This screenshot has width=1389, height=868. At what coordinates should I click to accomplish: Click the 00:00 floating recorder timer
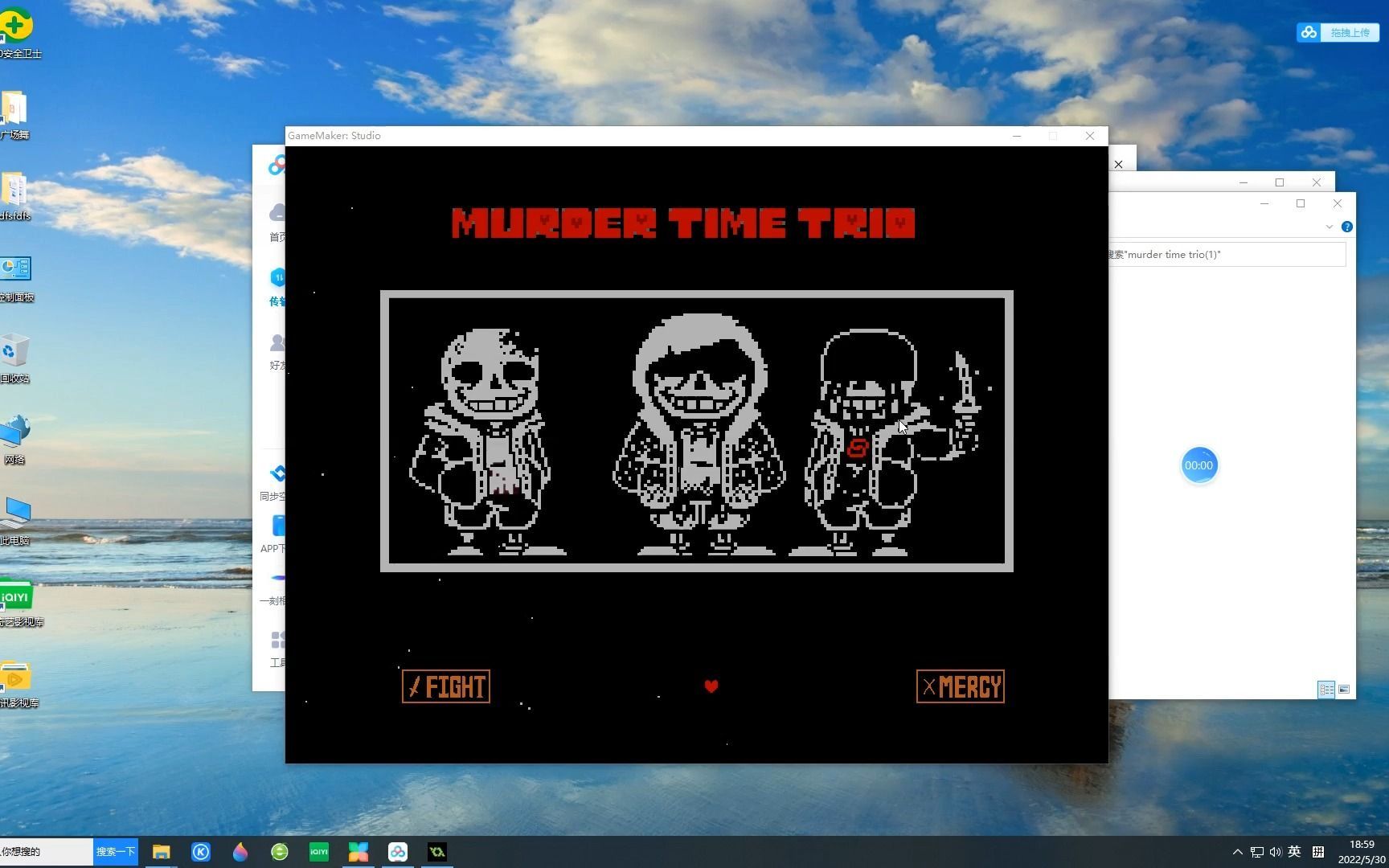1198,465
